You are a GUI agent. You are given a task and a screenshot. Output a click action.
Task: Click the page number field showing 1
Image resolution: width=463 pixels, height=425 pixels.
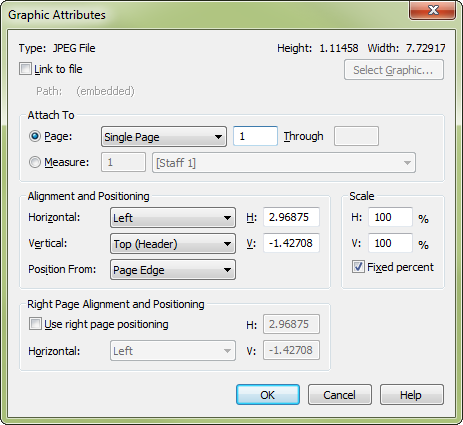[255, 136]
